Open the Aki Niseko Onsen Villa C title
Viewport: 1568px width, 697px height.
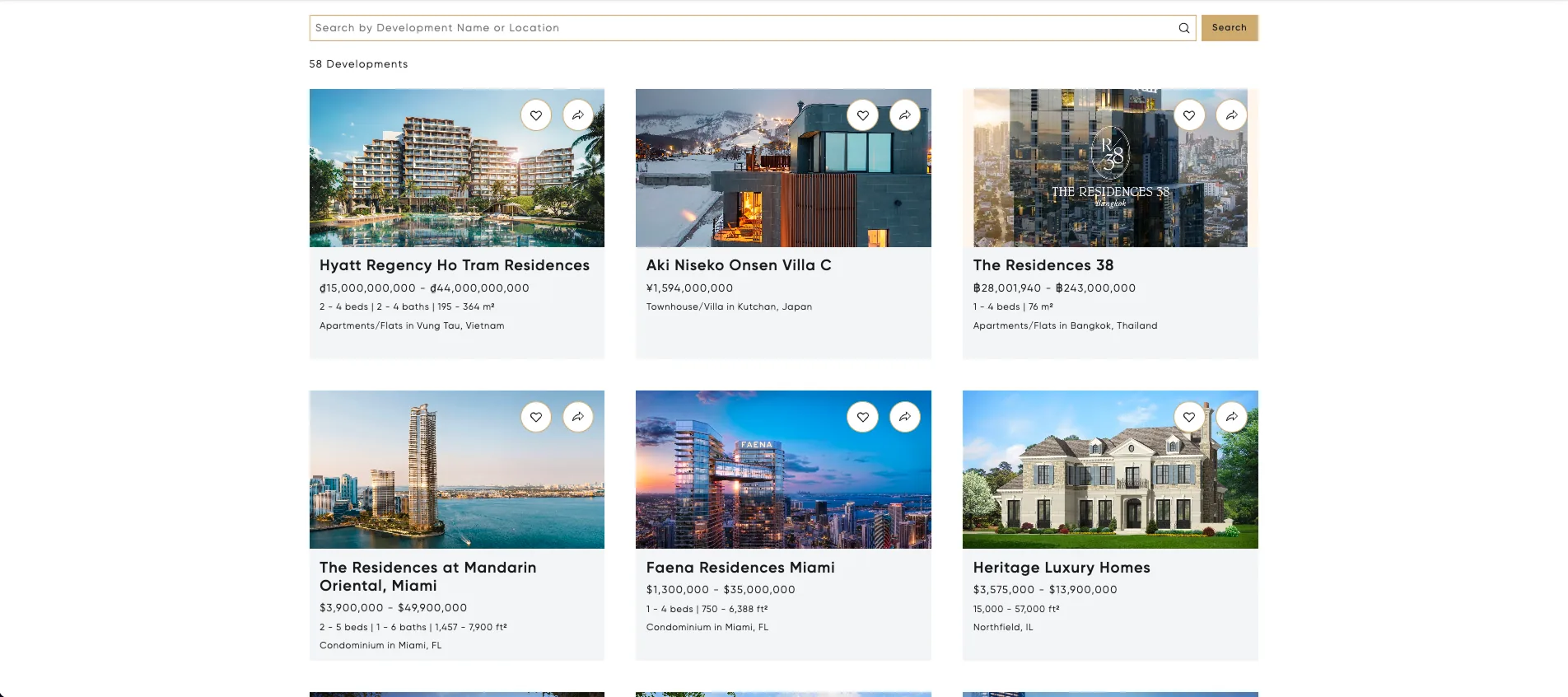[x=739, y=265]
